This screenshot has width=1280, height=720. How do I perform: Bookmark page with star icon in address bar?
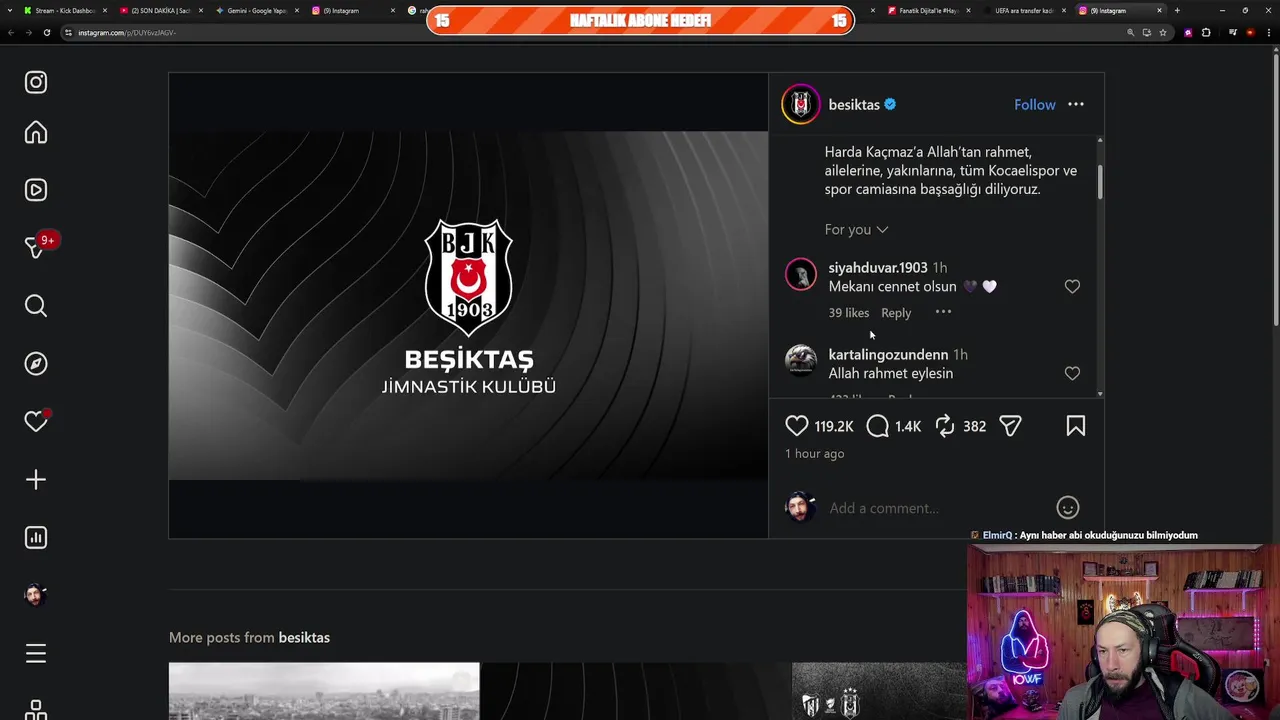(x=1163, y=32)
